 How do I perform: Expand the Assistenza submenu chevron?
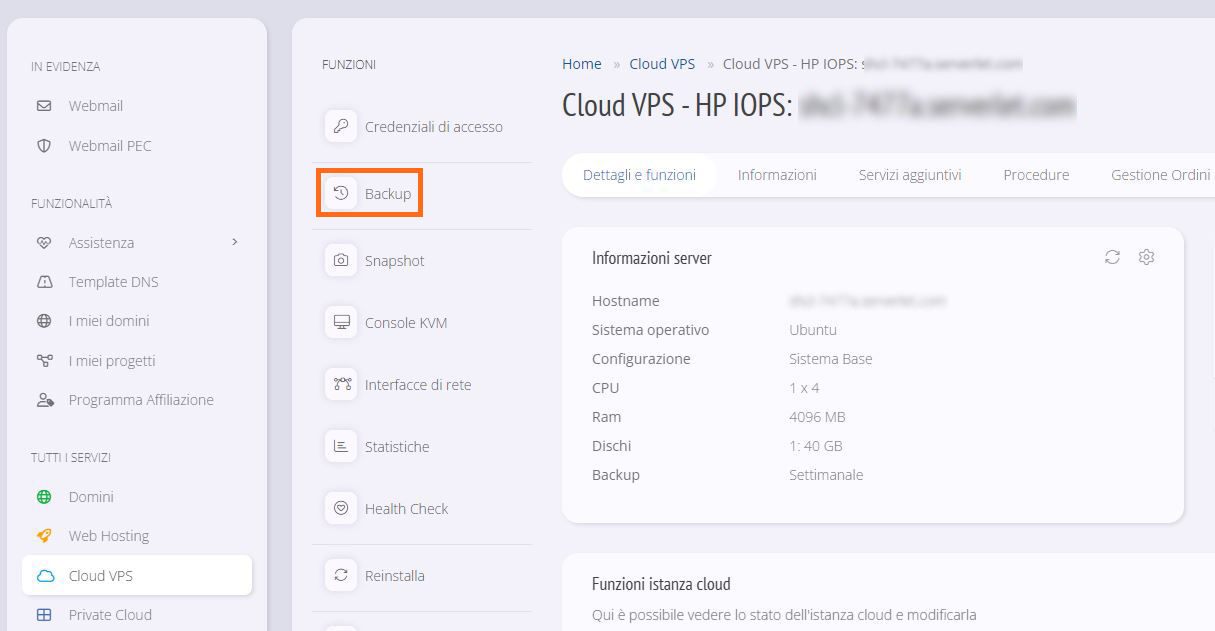tap(235, 242)
